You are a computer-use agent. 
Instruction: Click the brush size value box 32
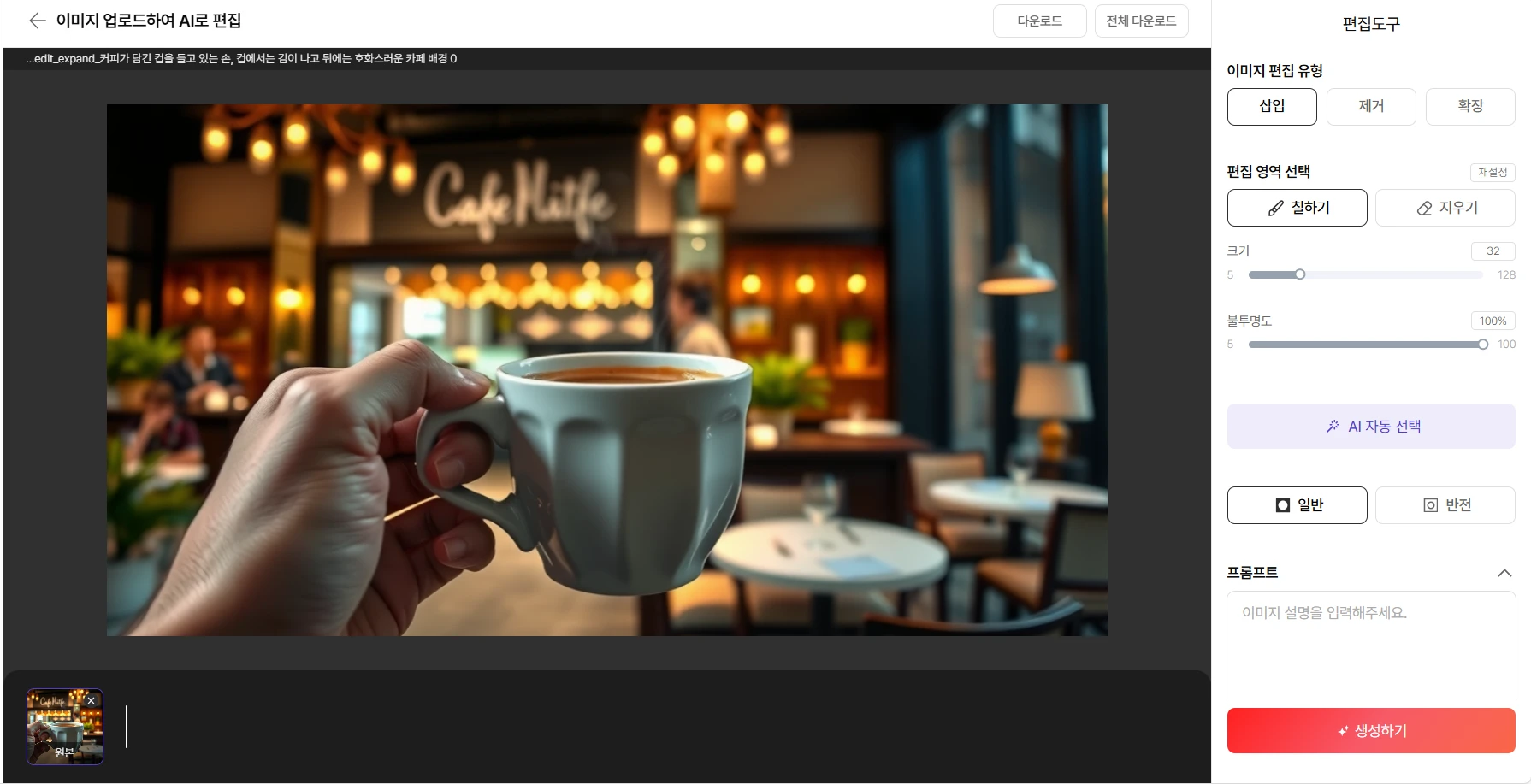1493,251
